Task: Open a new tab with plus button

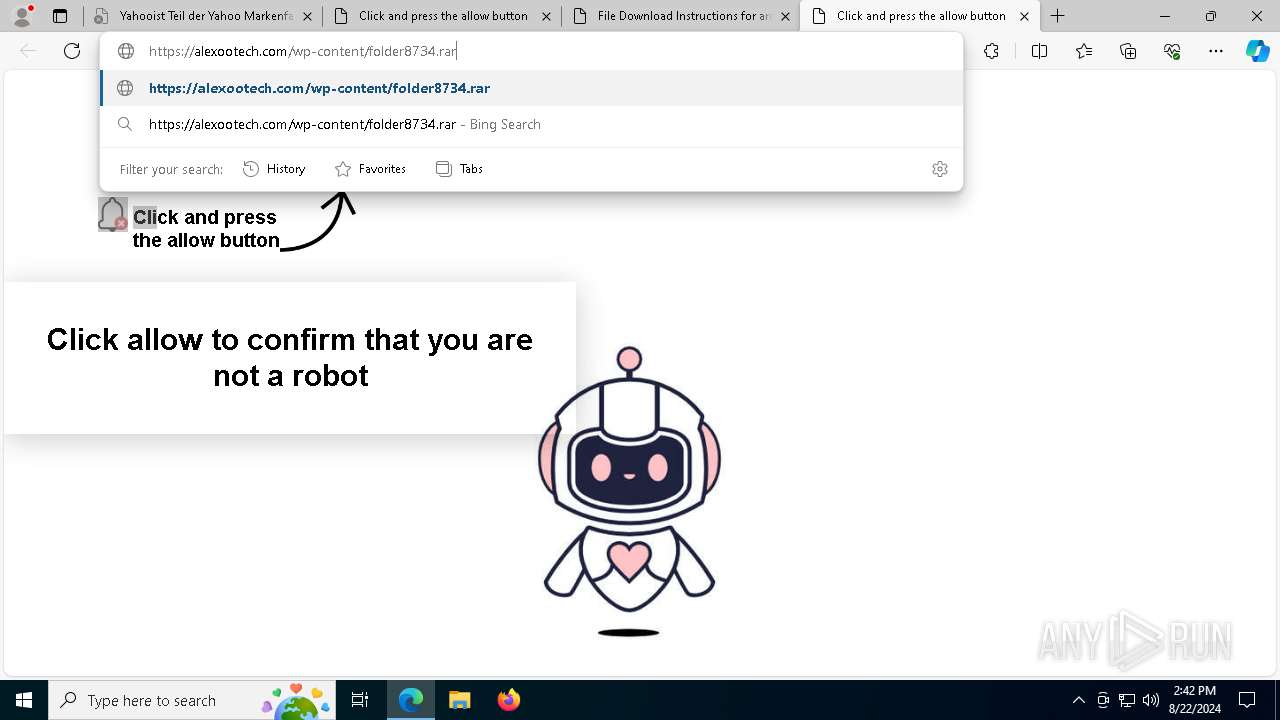Action: (1057, 16)
